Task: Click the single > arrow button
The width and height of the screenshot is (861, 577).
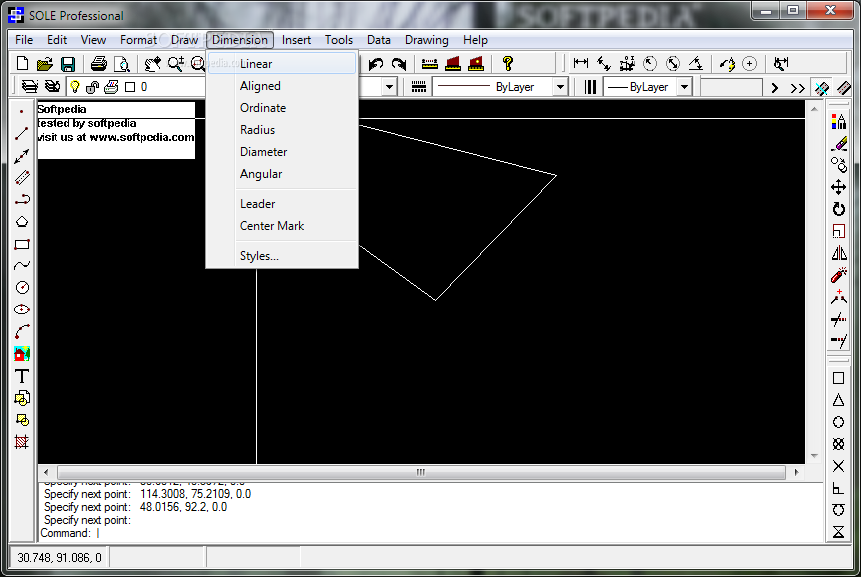Action: tap(775, 88)
